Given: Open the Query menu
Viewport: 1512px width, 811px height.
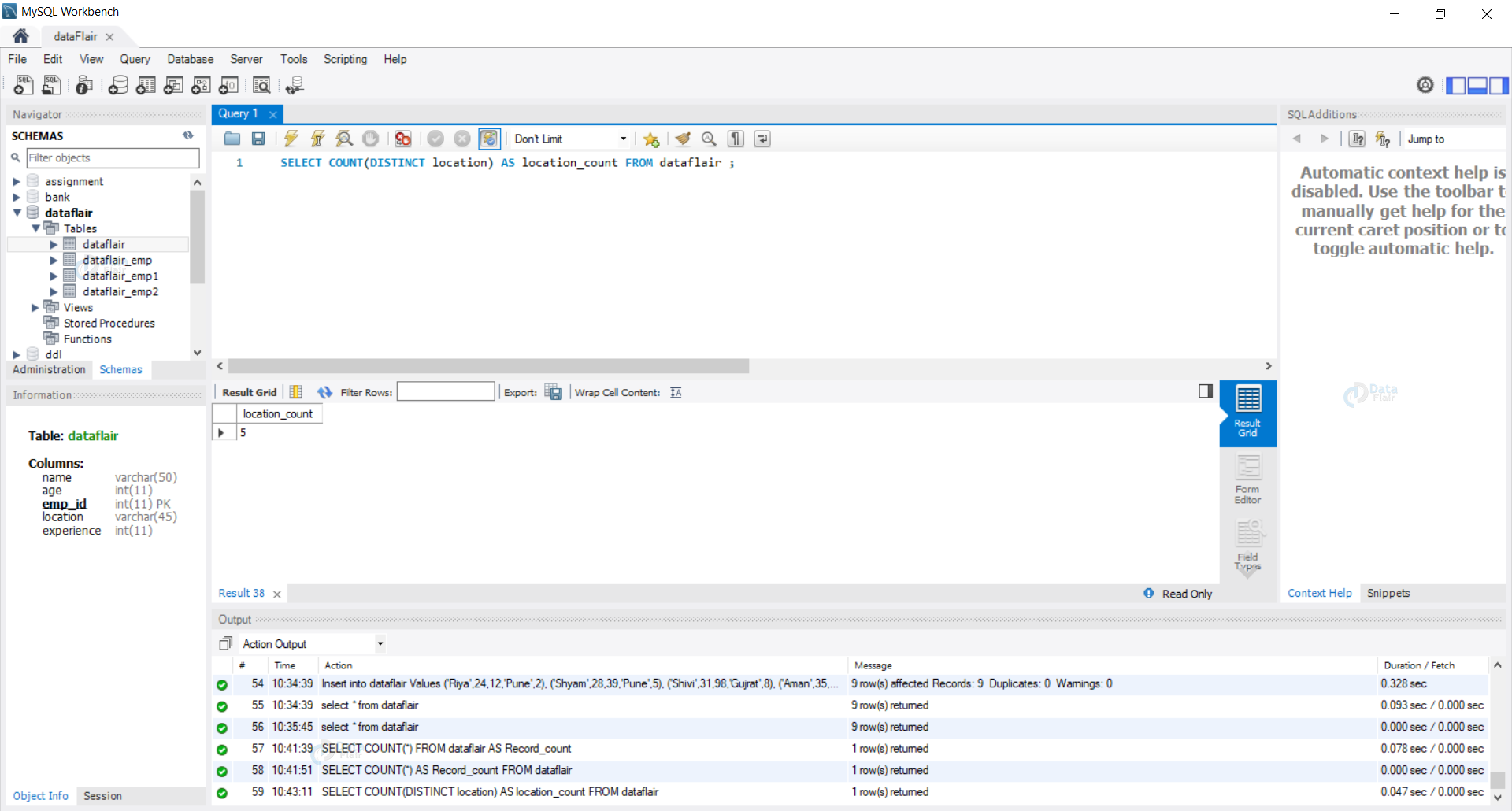Looking at the screenshot, I should coord(135,59).
